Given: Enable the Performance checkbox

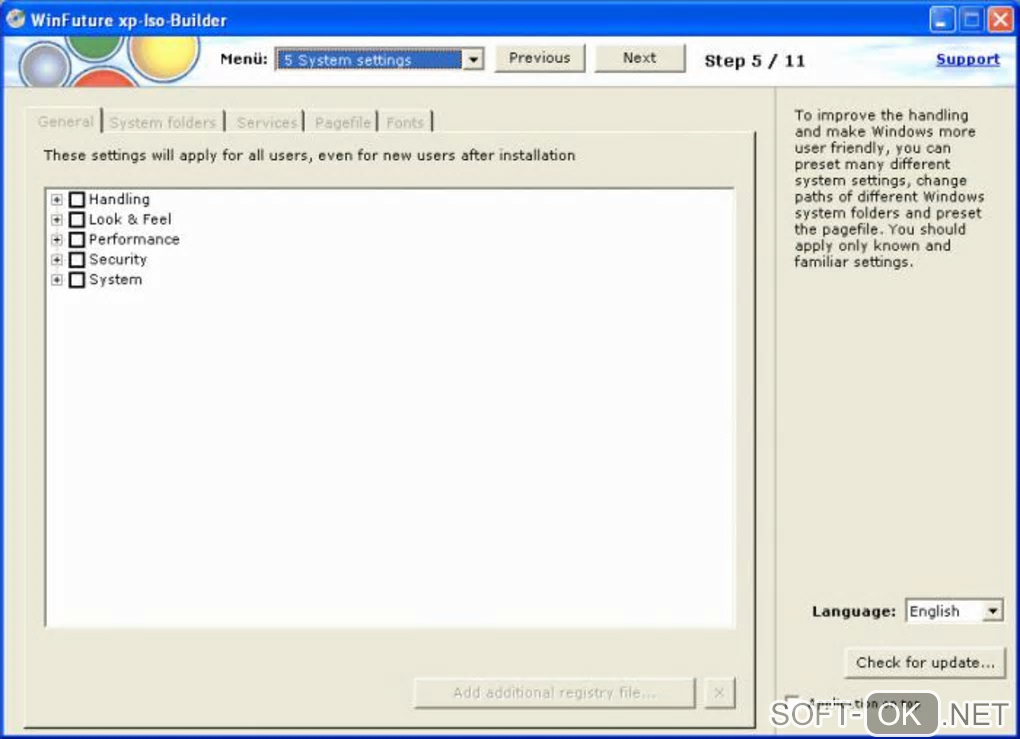Looking at the screenshot, I should click(77, 239).
